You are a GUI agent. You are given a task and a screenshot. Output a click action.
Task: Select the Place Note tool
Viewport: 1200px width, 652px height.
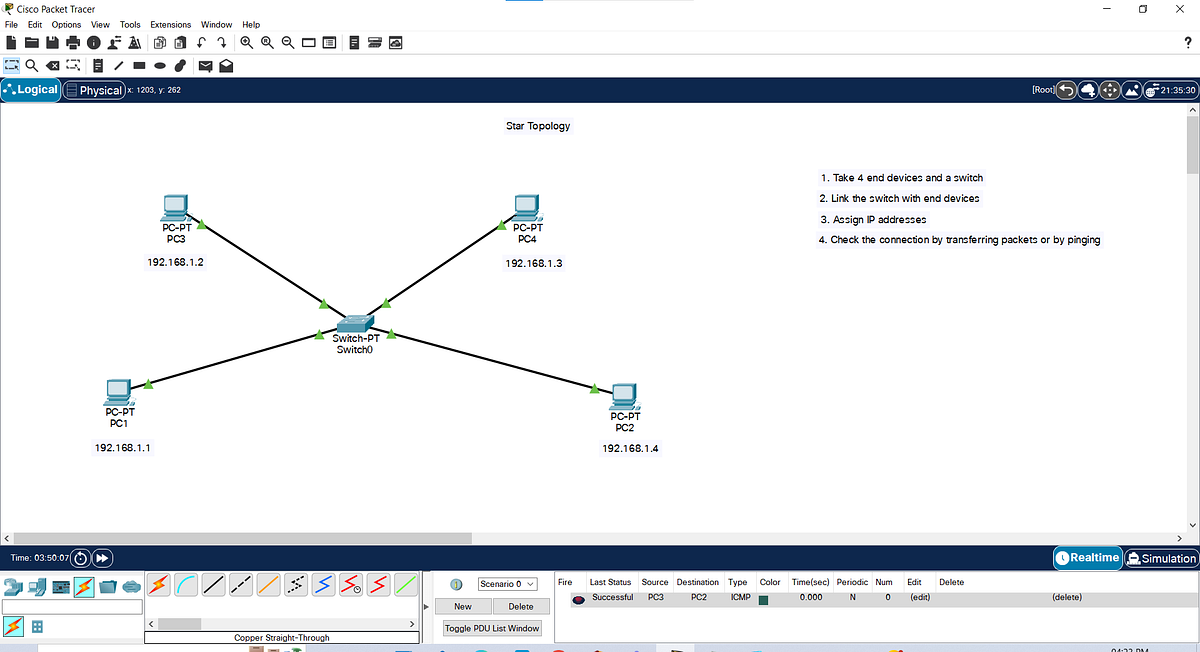[98, 65]
